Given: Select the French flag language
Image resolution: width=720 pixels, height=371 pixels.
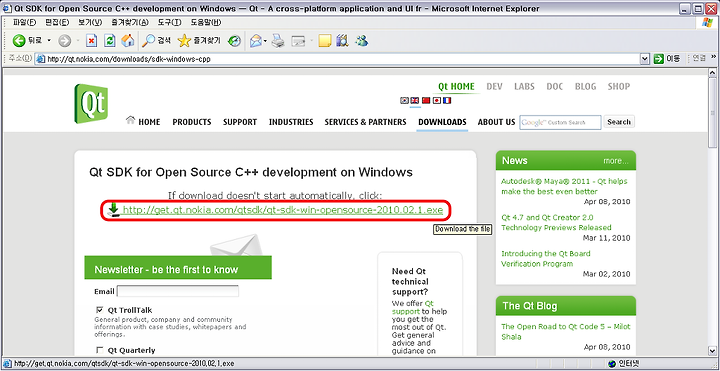Looking at the screenshot, I should (x=447, y=100).
